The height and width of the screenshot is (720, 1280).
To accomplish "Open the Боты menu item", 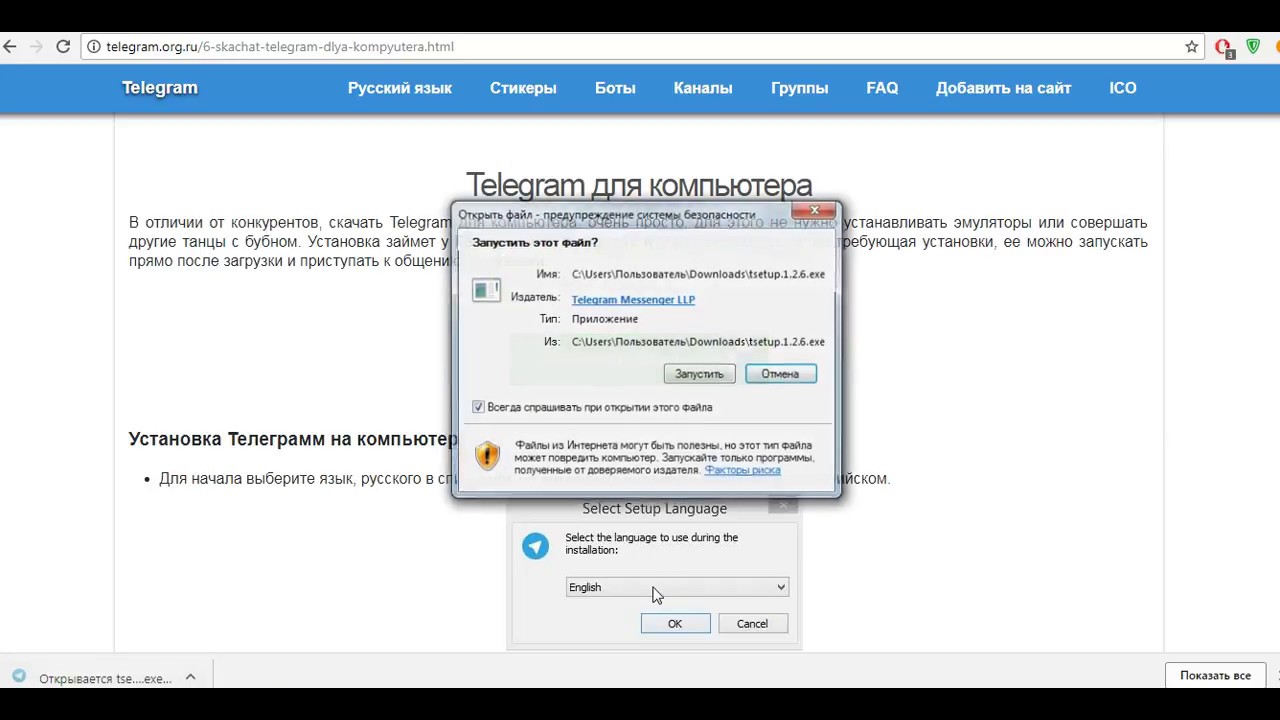I will (615, 88).
